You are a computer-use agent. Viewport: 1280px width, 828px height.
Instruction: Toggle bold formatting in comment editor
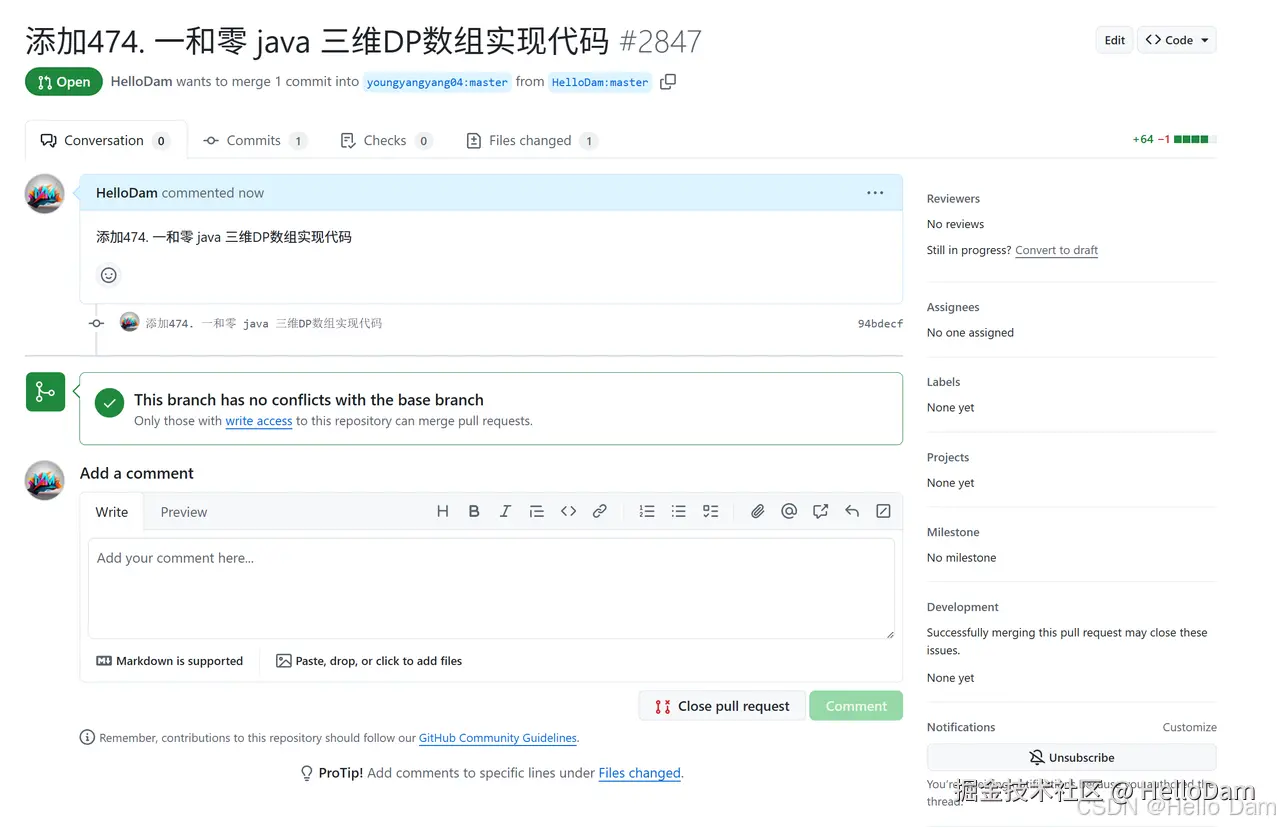(474, 511)
